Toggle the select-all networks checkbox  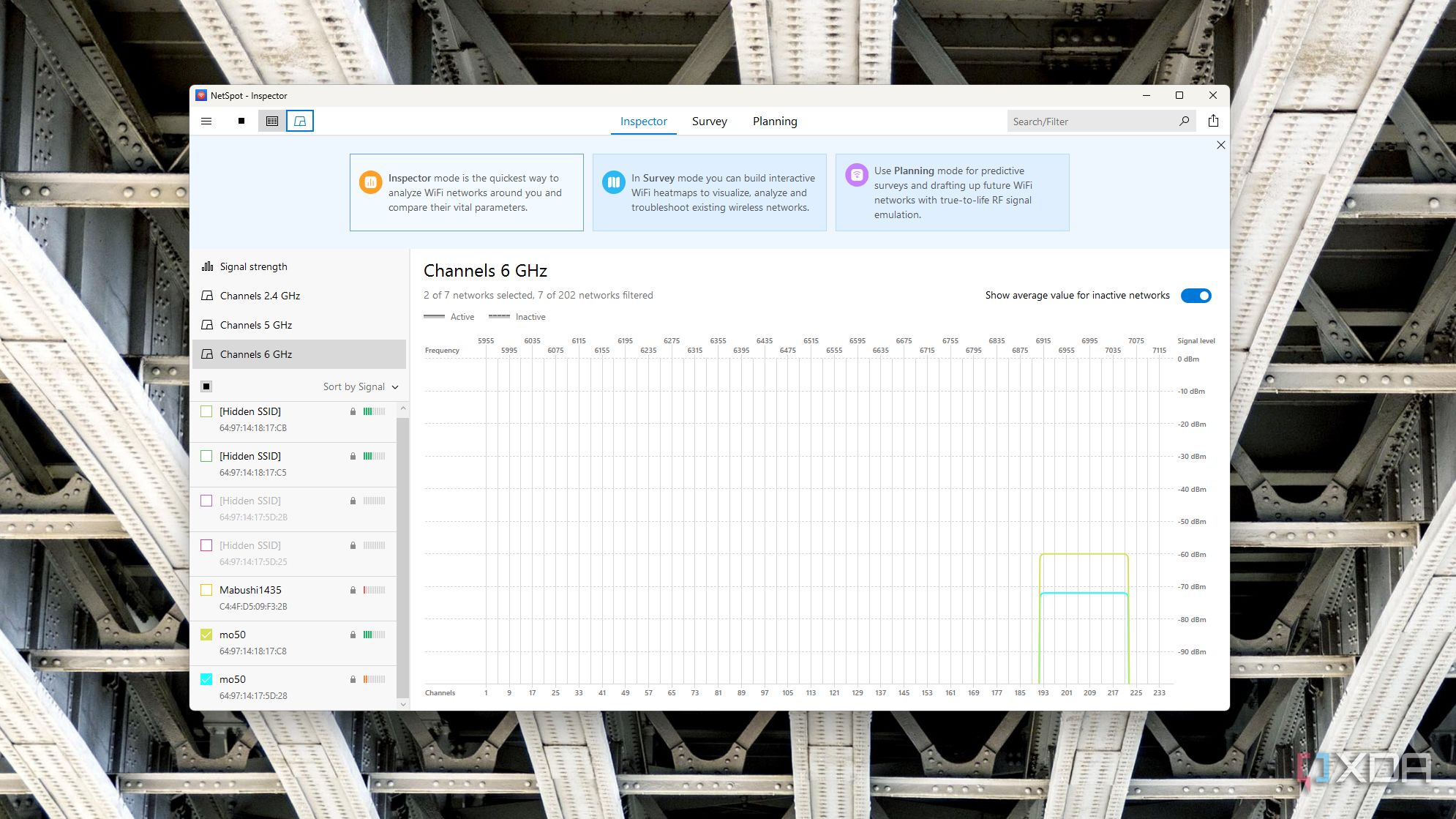[x=206, y=386]
